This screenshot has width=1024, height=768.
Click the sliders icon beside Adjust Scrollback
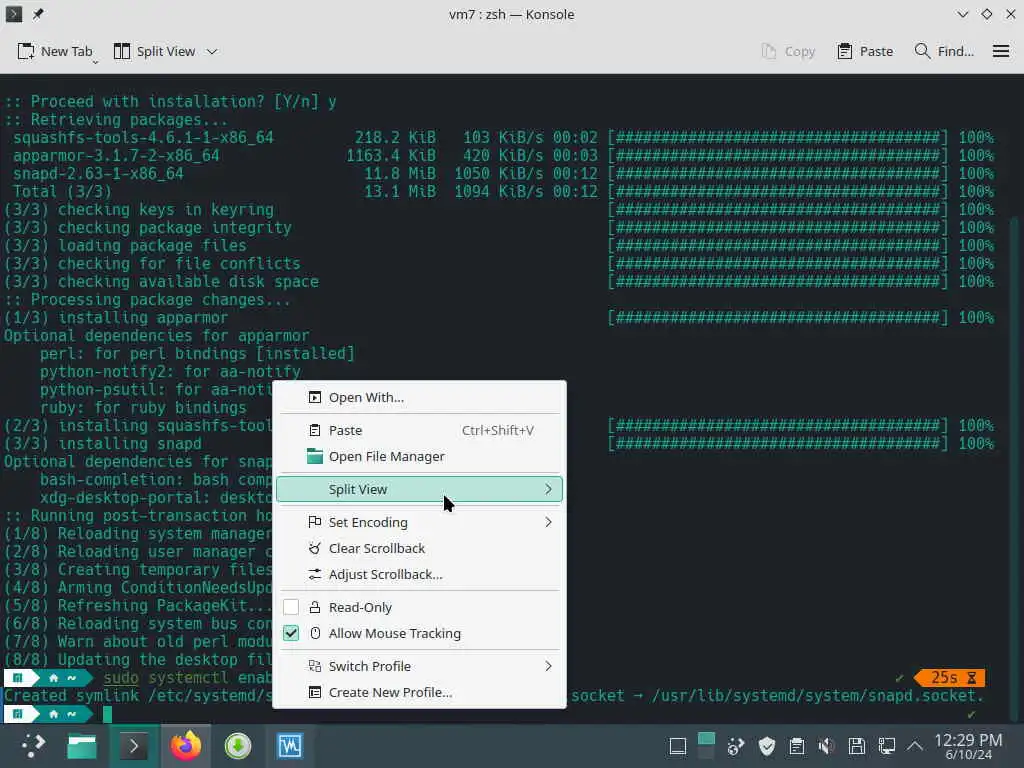315,574
